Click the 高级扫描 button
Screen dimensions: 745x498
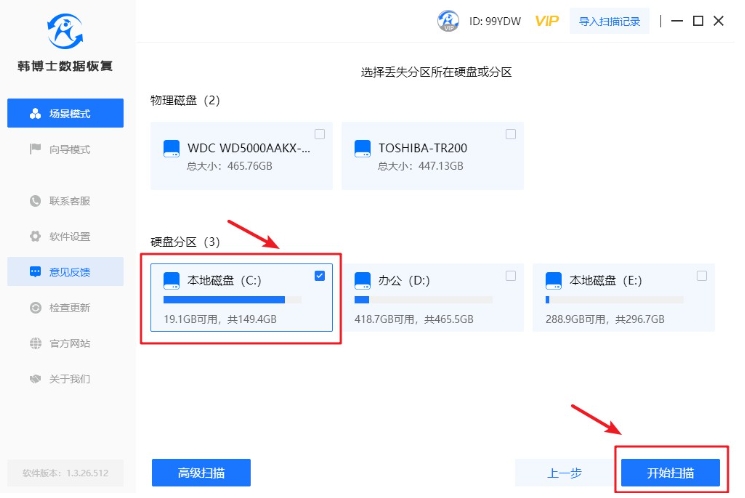point(201,473)
